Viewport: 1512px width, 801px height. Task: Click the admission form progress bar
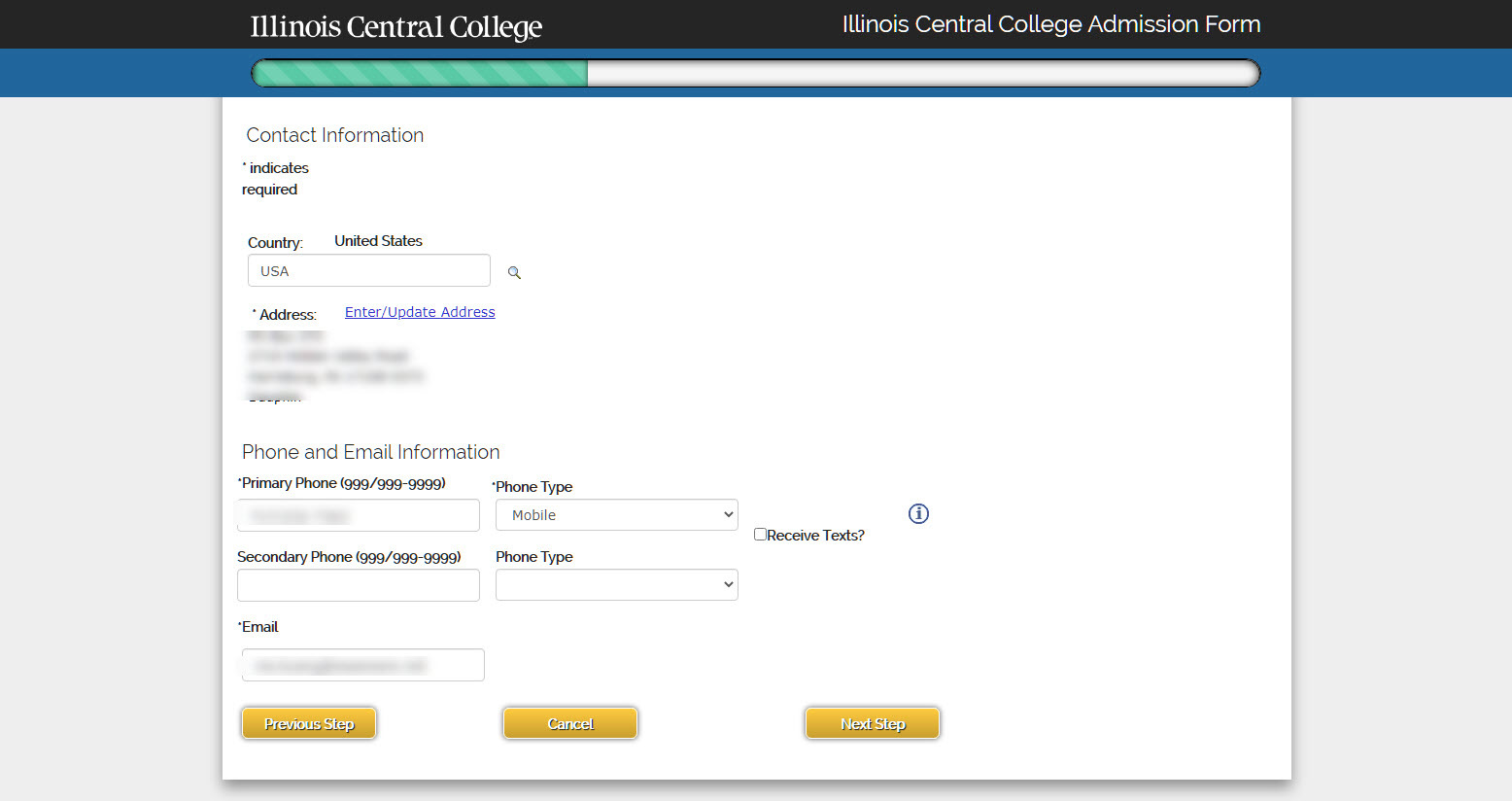756,73
